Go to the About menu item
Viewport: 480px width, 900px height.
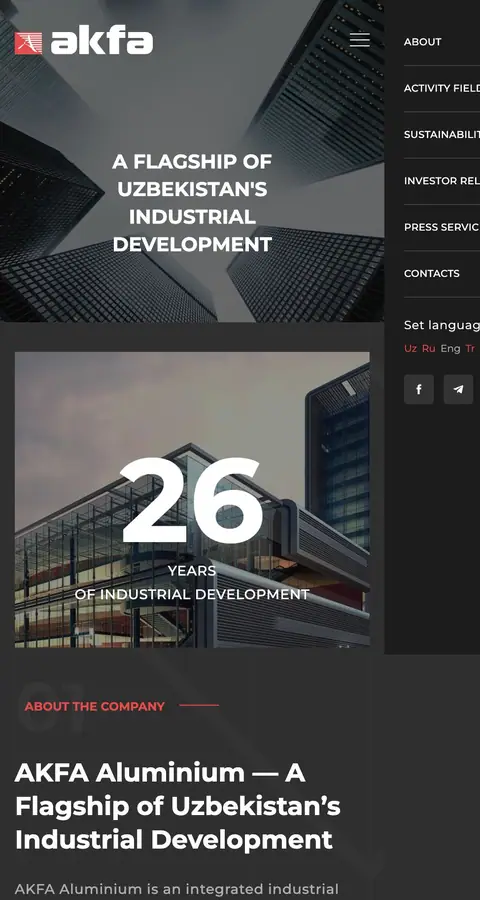423,42
